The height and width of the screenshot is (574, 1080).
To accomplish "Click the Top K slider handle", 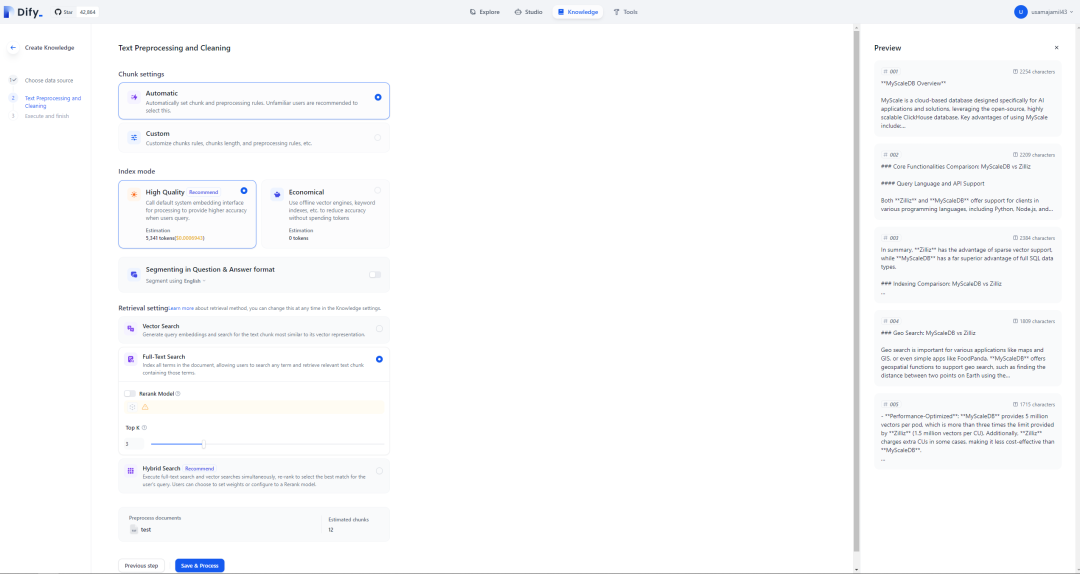I will pos(203,444).
